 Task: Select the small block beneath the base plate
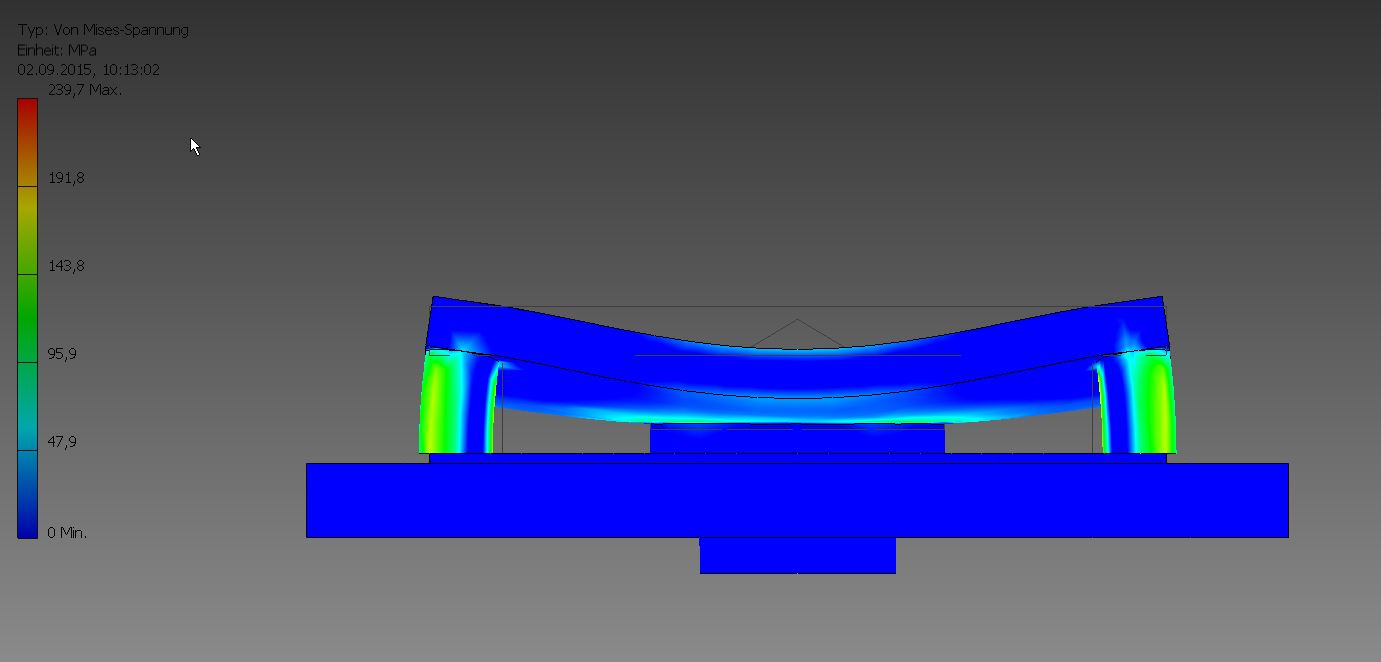click(x=797, y=555)
